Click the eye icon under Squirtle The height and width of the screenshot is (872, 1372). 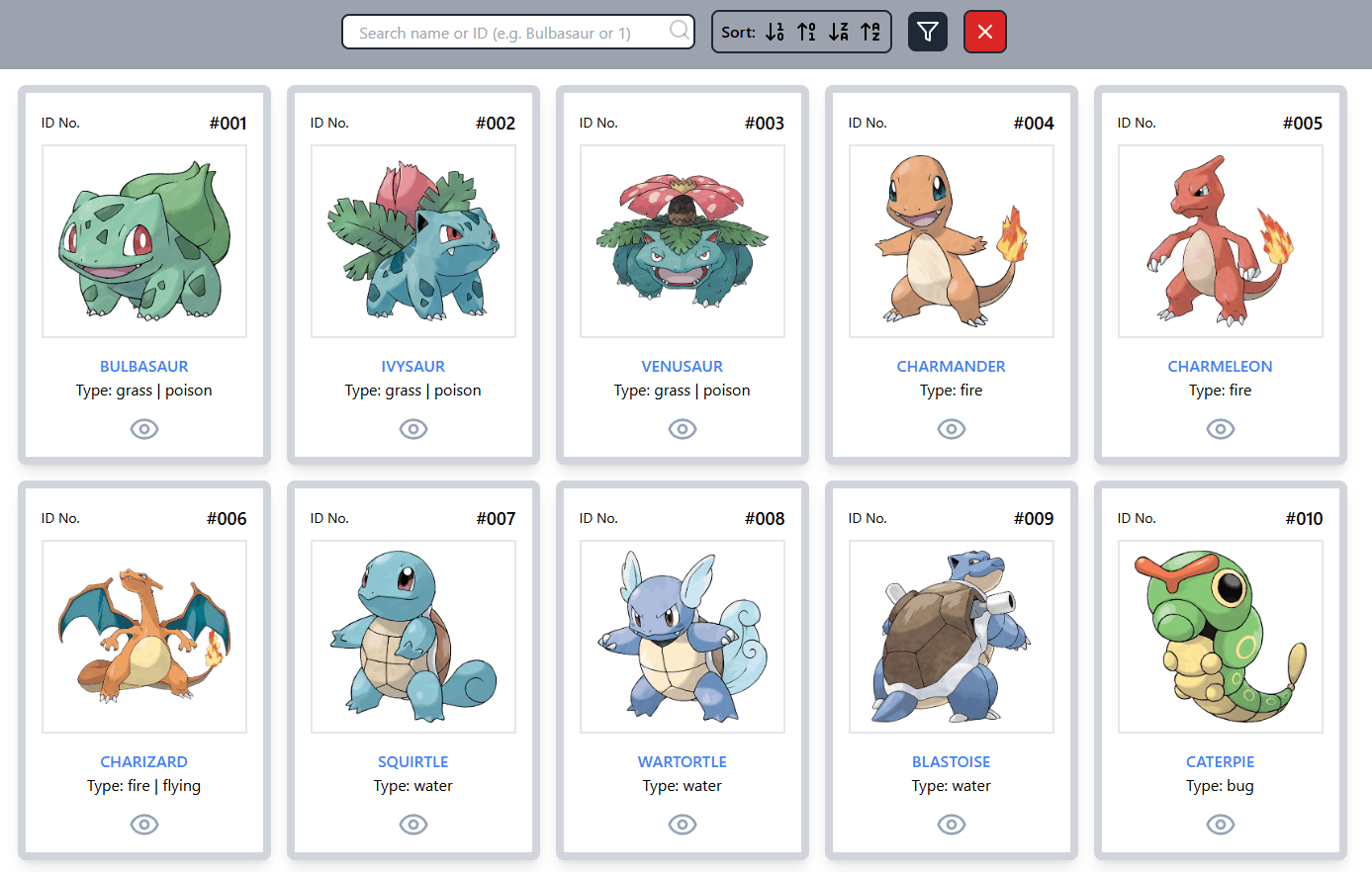point(413,825)
